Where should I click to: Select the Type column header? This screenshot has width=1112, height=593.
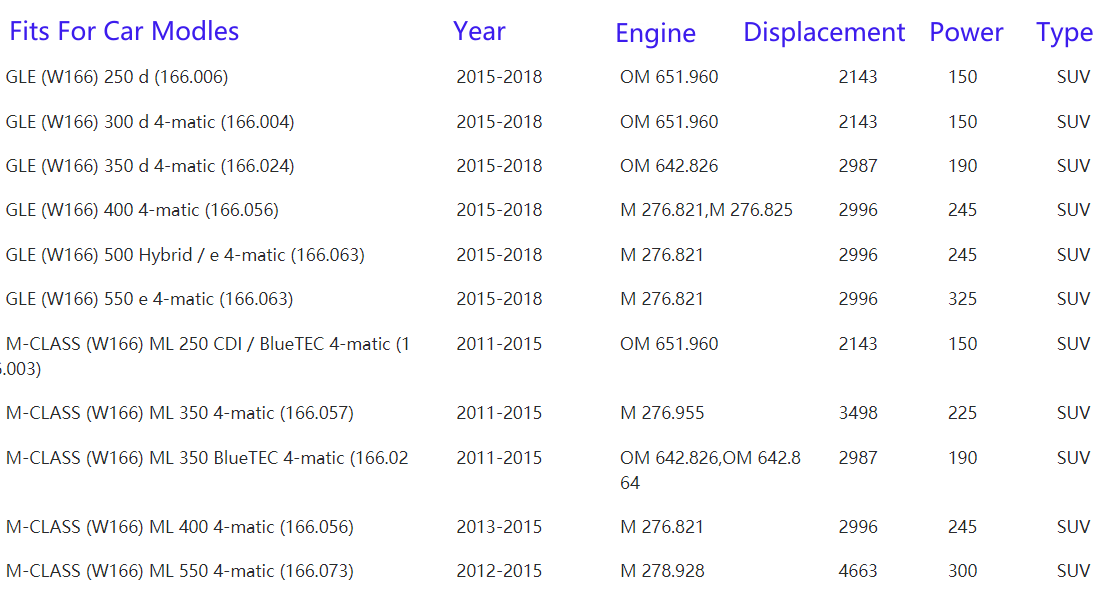1064,33
